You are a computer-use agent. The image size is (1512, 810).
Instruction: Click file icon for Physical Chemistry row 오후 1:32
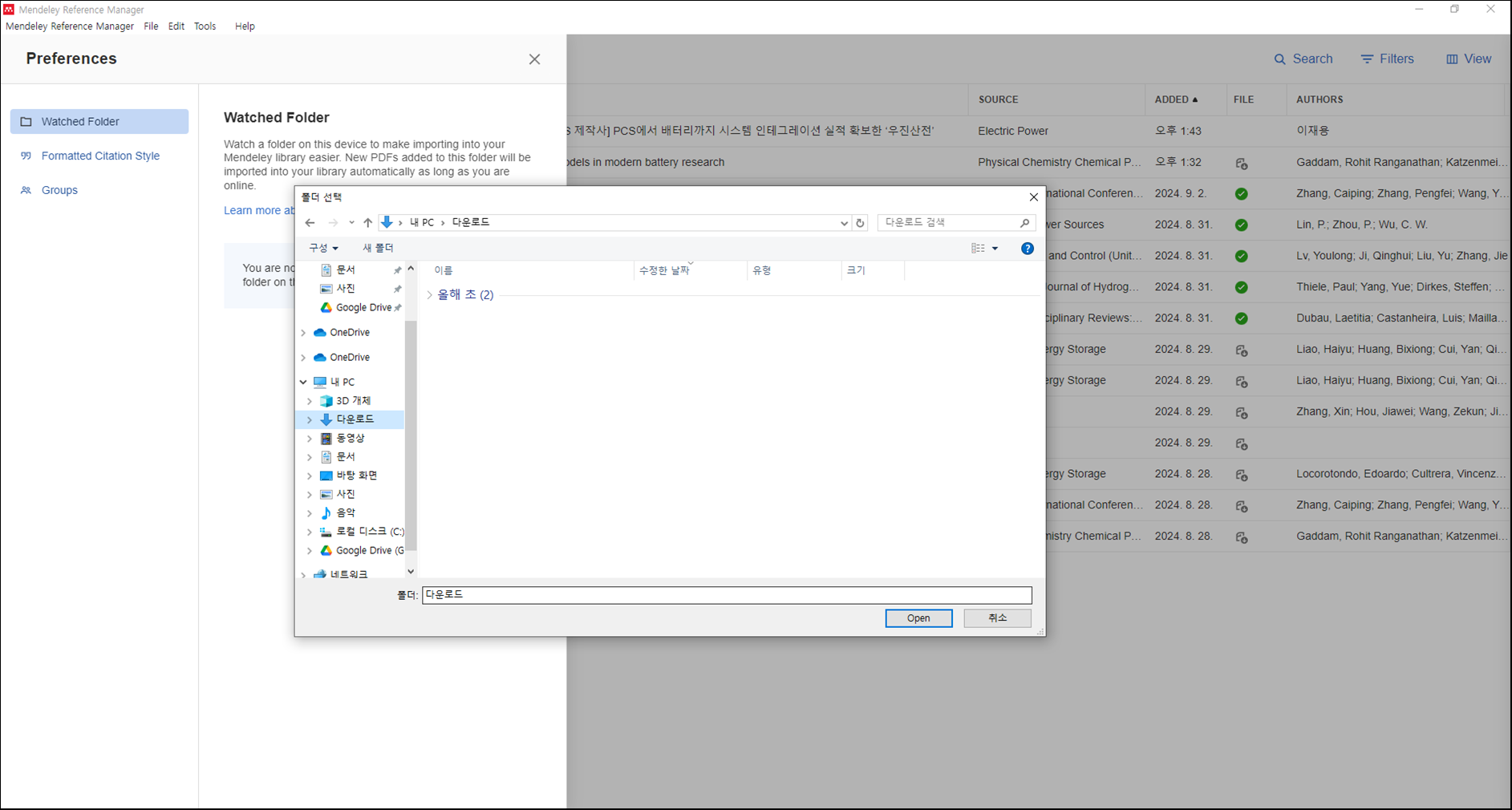pos(1242,164)
